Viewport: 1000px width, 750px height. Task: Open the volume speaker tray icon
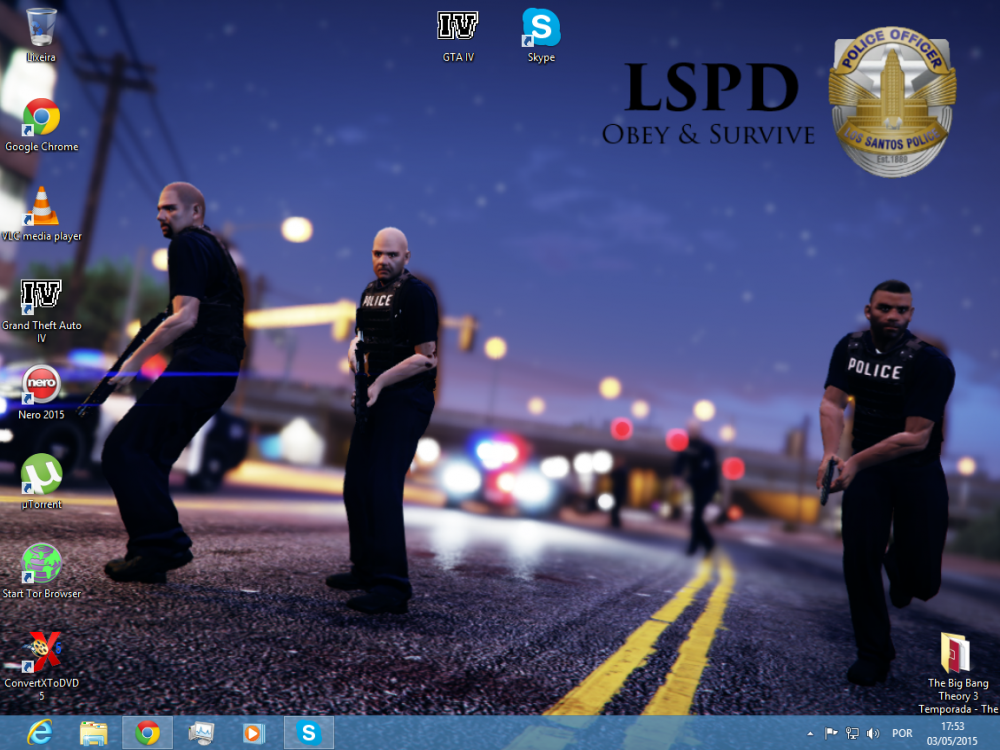(873, 733)
